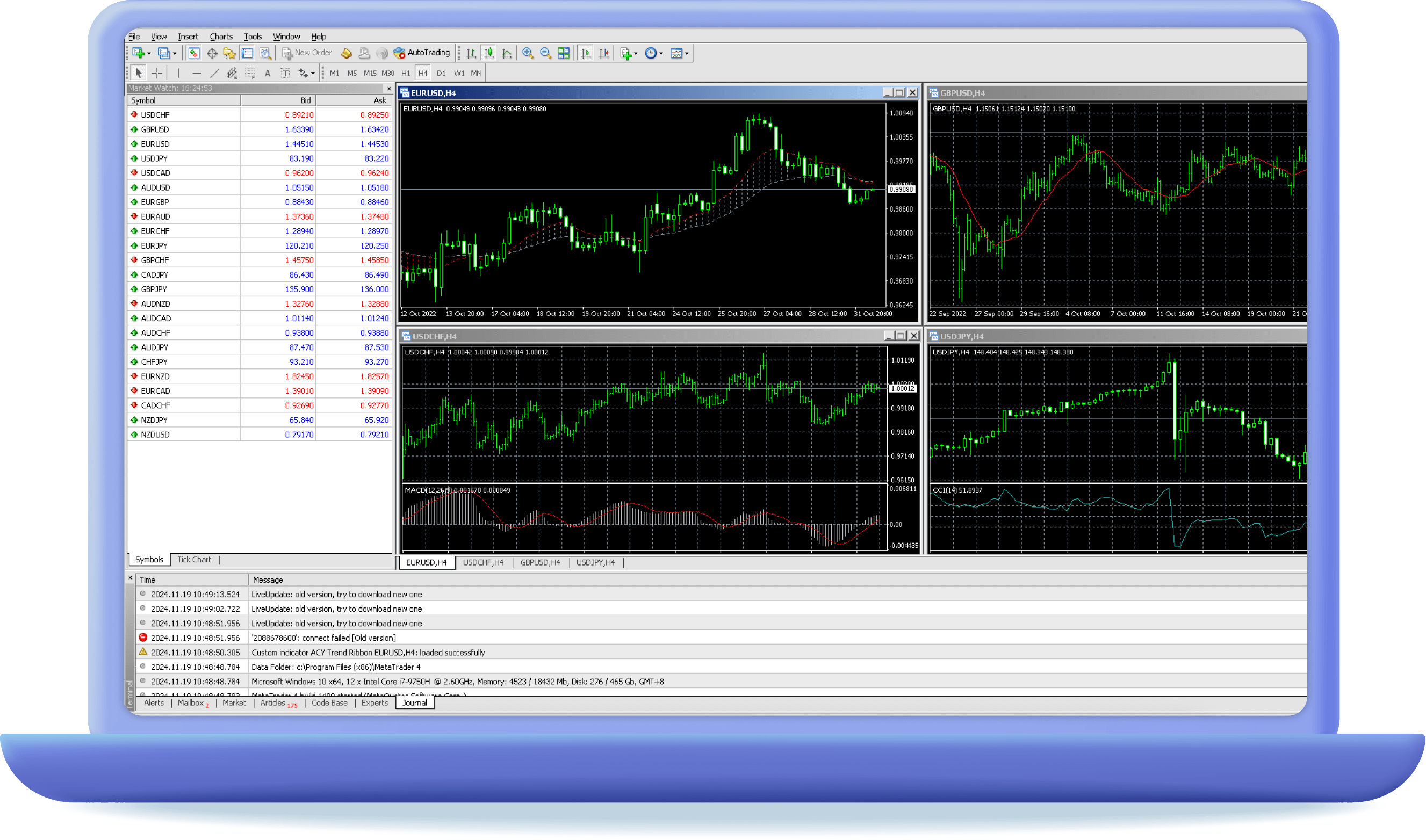Open the Profiles icon
Screen dimensions: 1426x840
163,53
